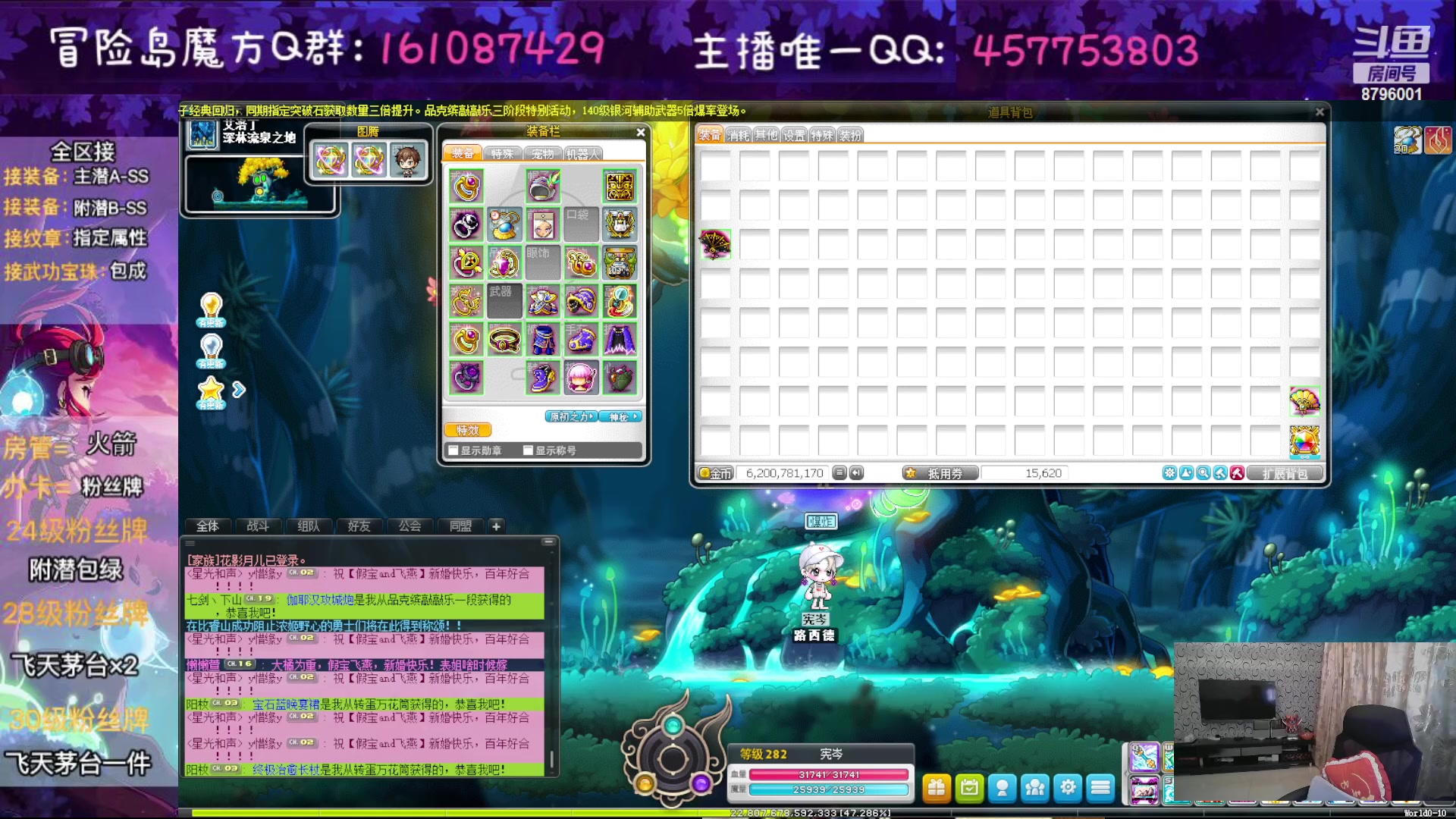Select the pink-haired android equipment slot

coord(582,378)
